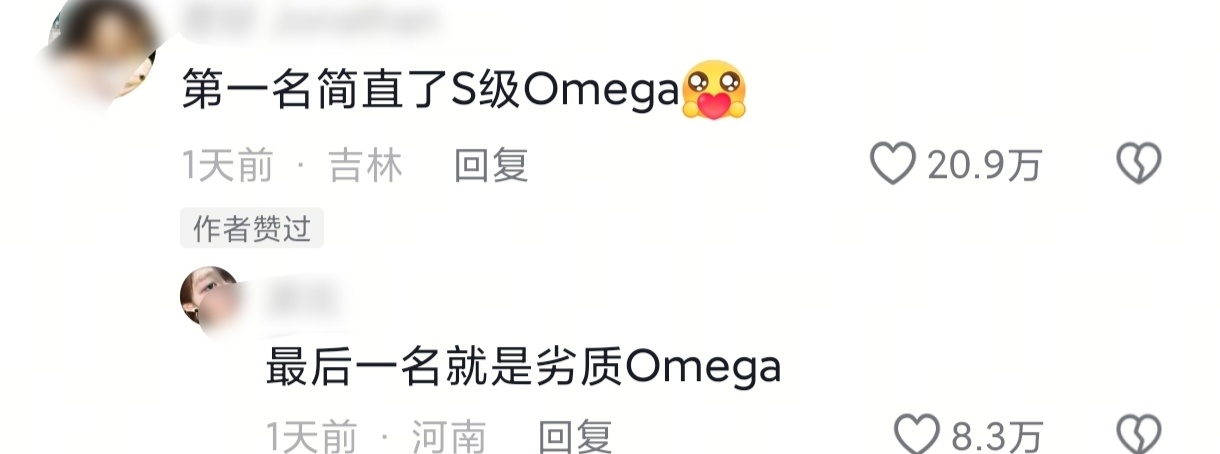Viewport: 1220px width, 454px height.
Task: Tap the 作者赞过 badge
Action: (x=252, y=230)
